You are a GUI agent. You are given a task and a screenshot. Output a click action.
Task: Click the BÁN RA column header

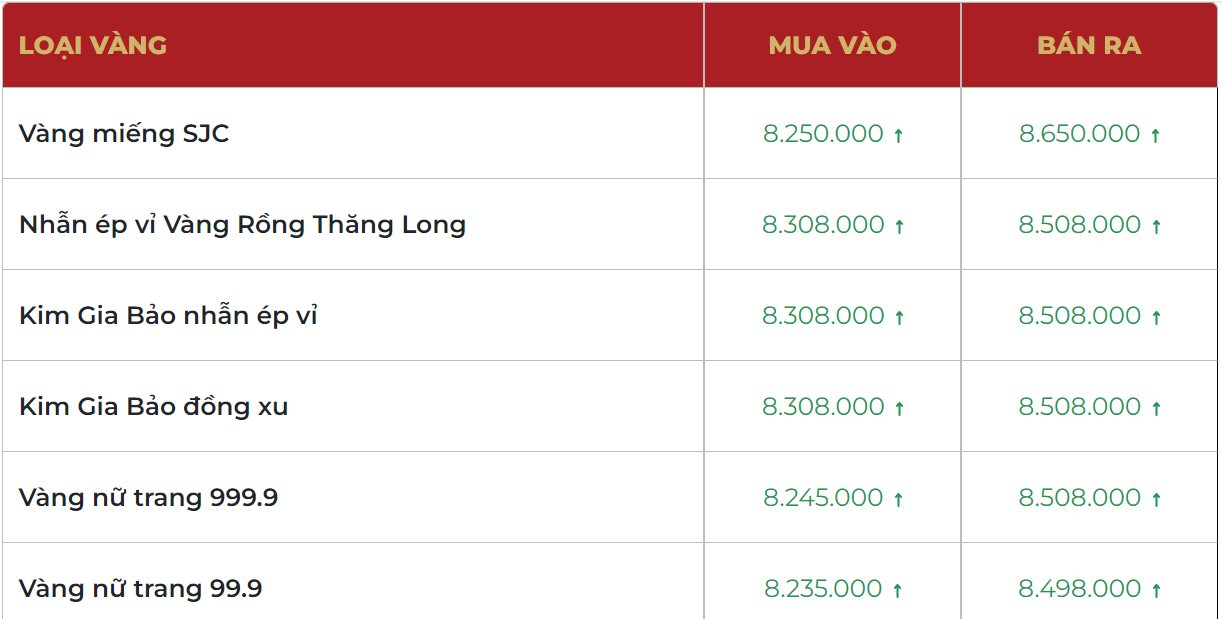(1089, 45)
